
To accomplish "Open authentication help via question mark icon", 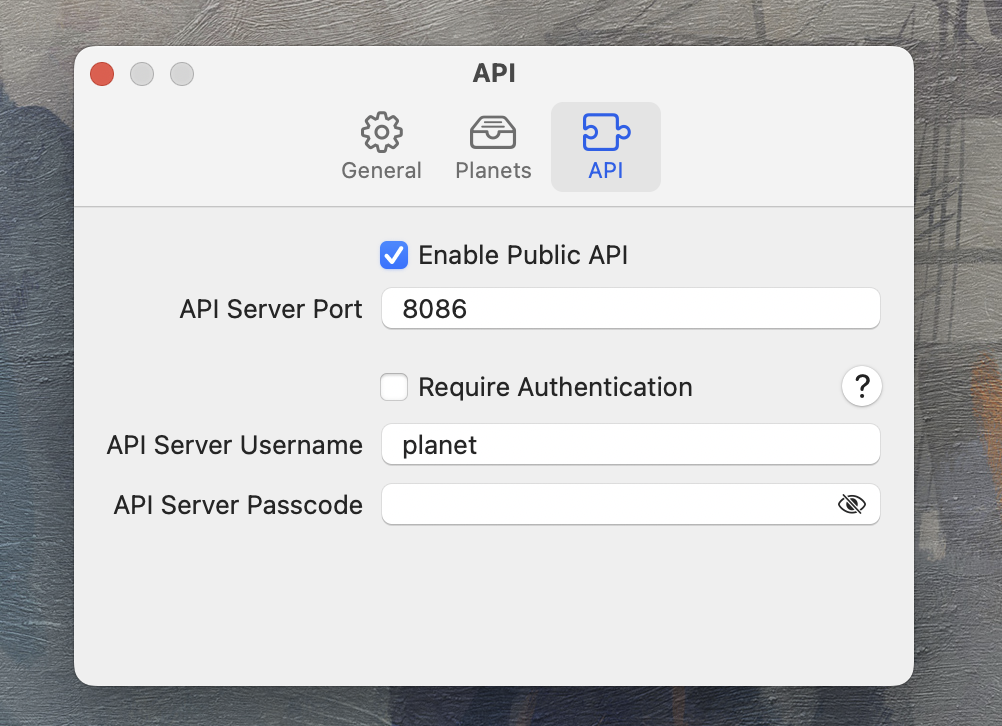I will tap(861, 386).
